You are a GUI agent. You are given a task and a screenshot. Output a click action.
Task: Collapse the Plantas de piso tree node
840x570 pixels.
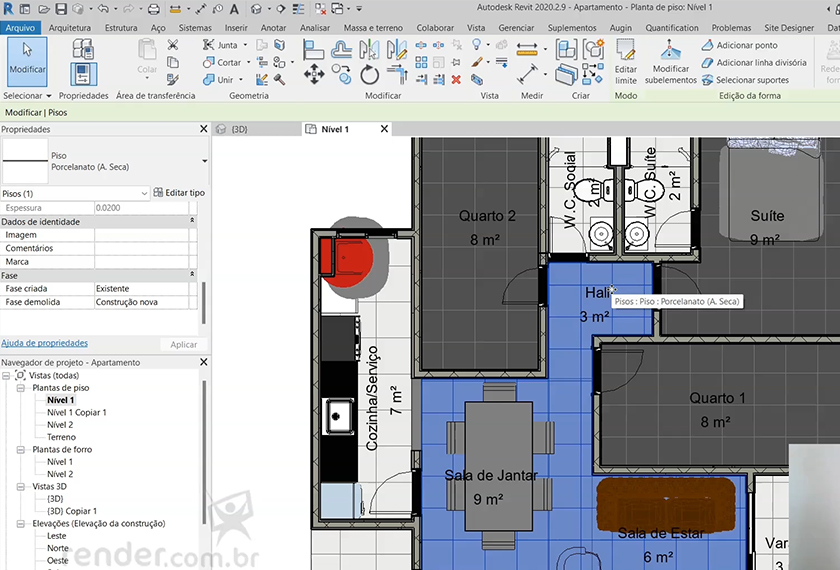pyautogui.click(x=22, y=387)
